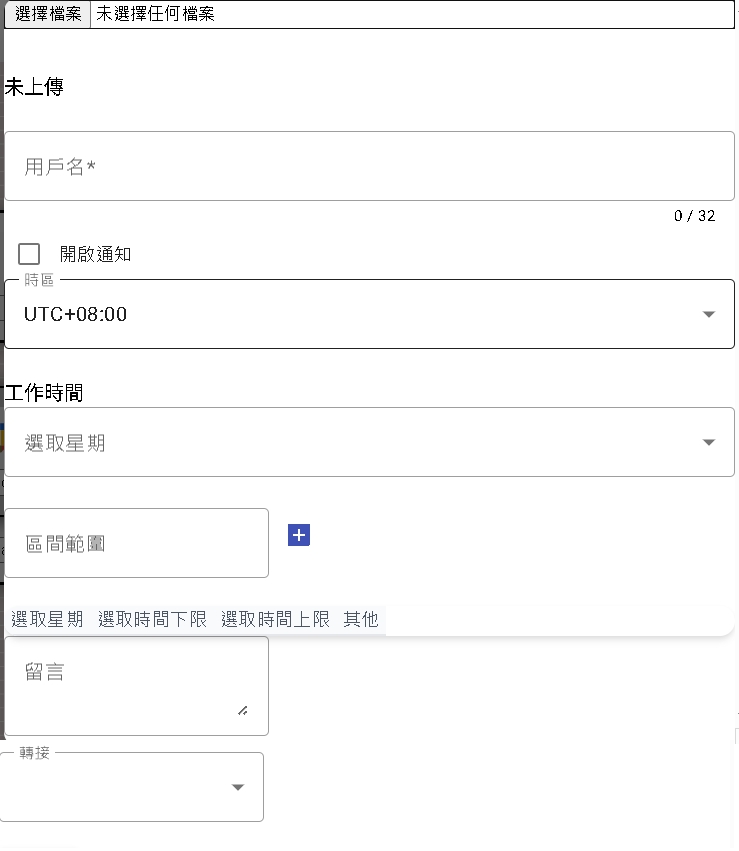
Task: Click the 其他 column header
Action: (x=361, y=619)
